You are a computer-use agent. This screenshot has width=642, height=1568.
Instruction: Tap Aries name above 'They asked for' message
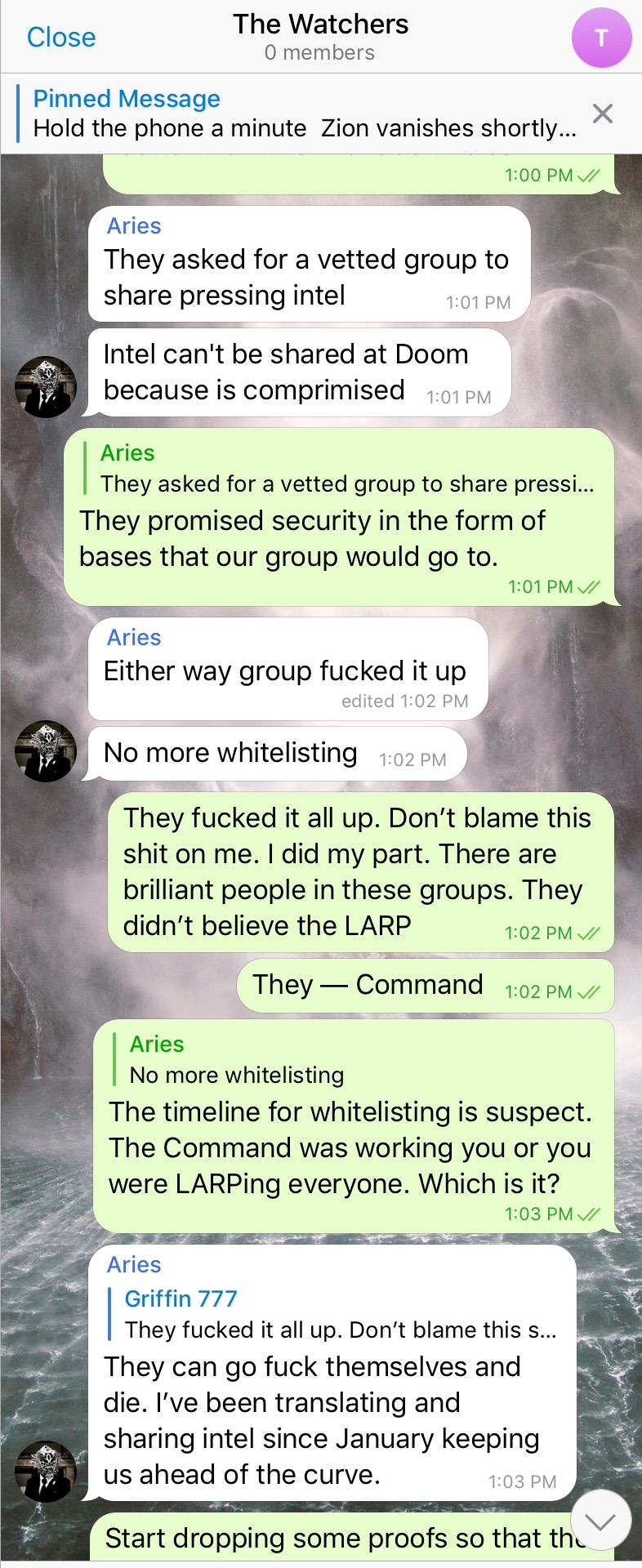134,226
